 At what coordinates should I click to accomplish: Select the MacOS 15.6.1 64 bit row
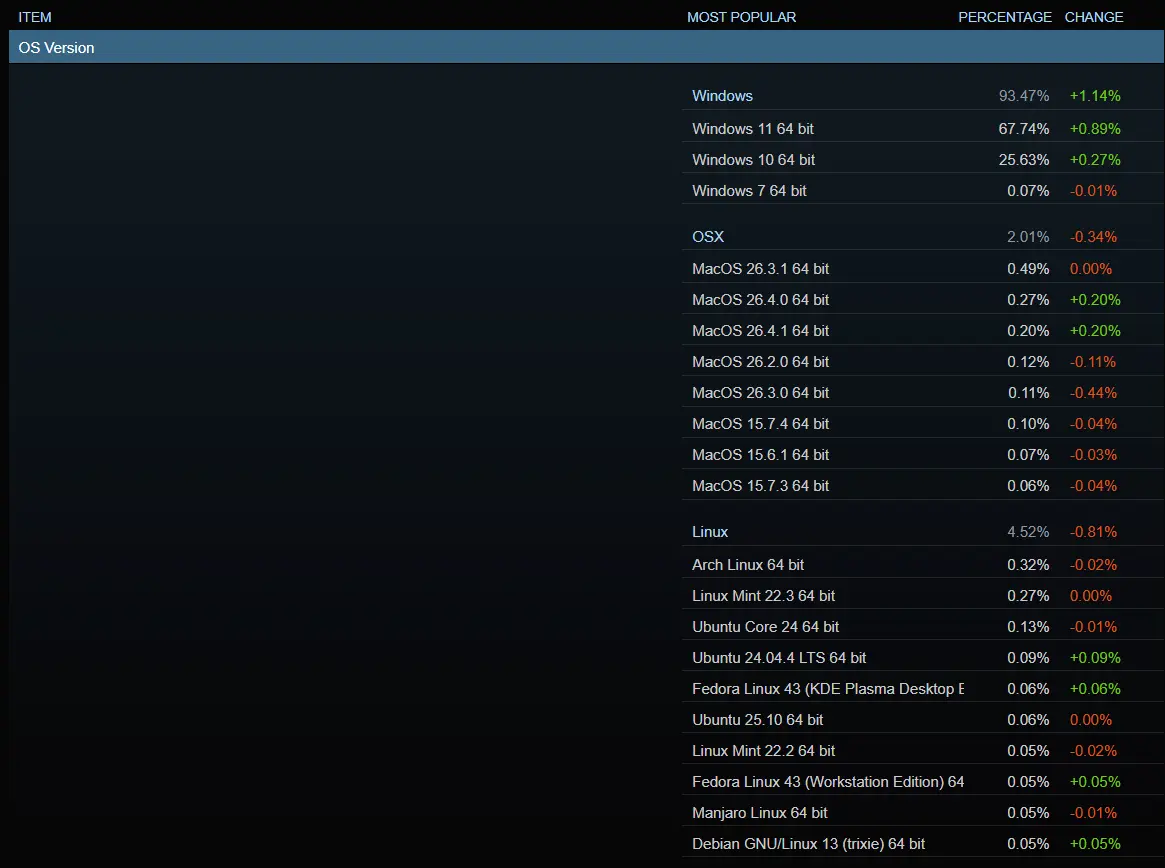[x=923, y=455]
